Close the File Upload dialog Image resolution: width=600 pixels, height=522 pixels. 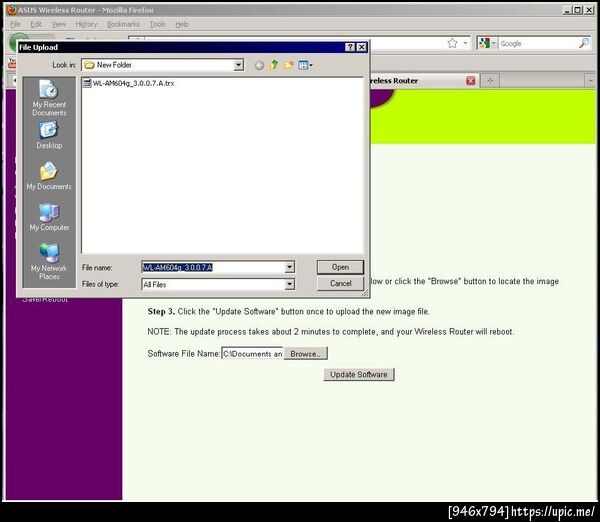point(361,47)
